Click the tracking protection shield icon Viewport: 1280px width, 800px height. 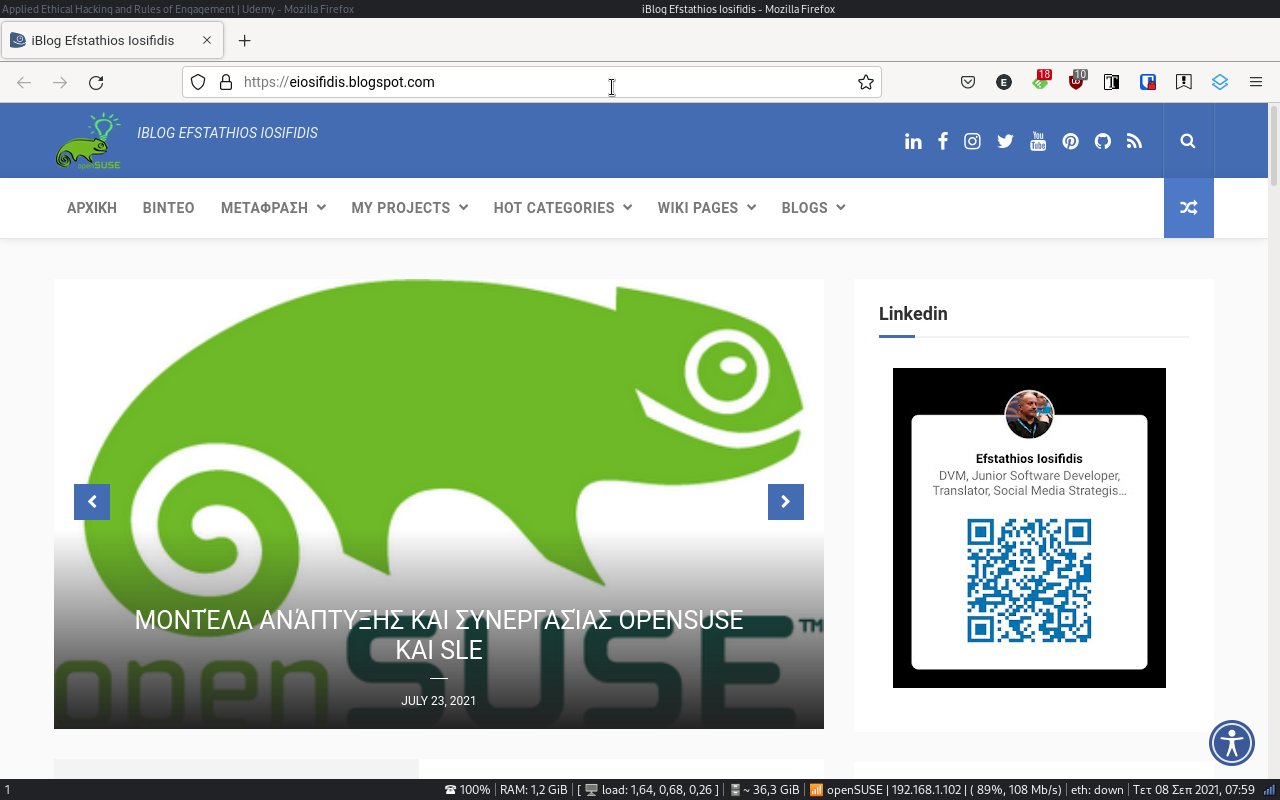[x=198, y=82]
